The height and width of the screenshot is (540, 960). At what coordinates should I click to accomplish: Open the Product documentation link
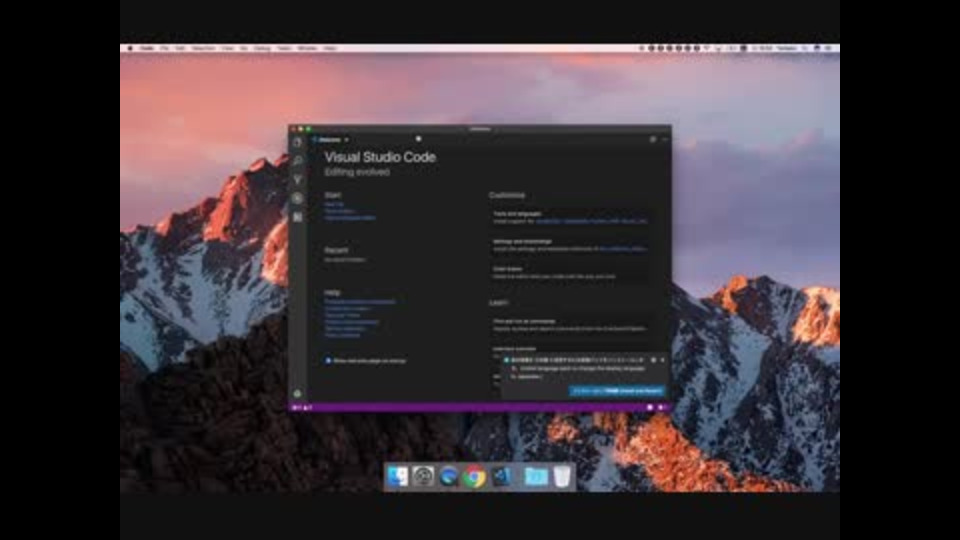pyautogui.click(x=352, y=322)
